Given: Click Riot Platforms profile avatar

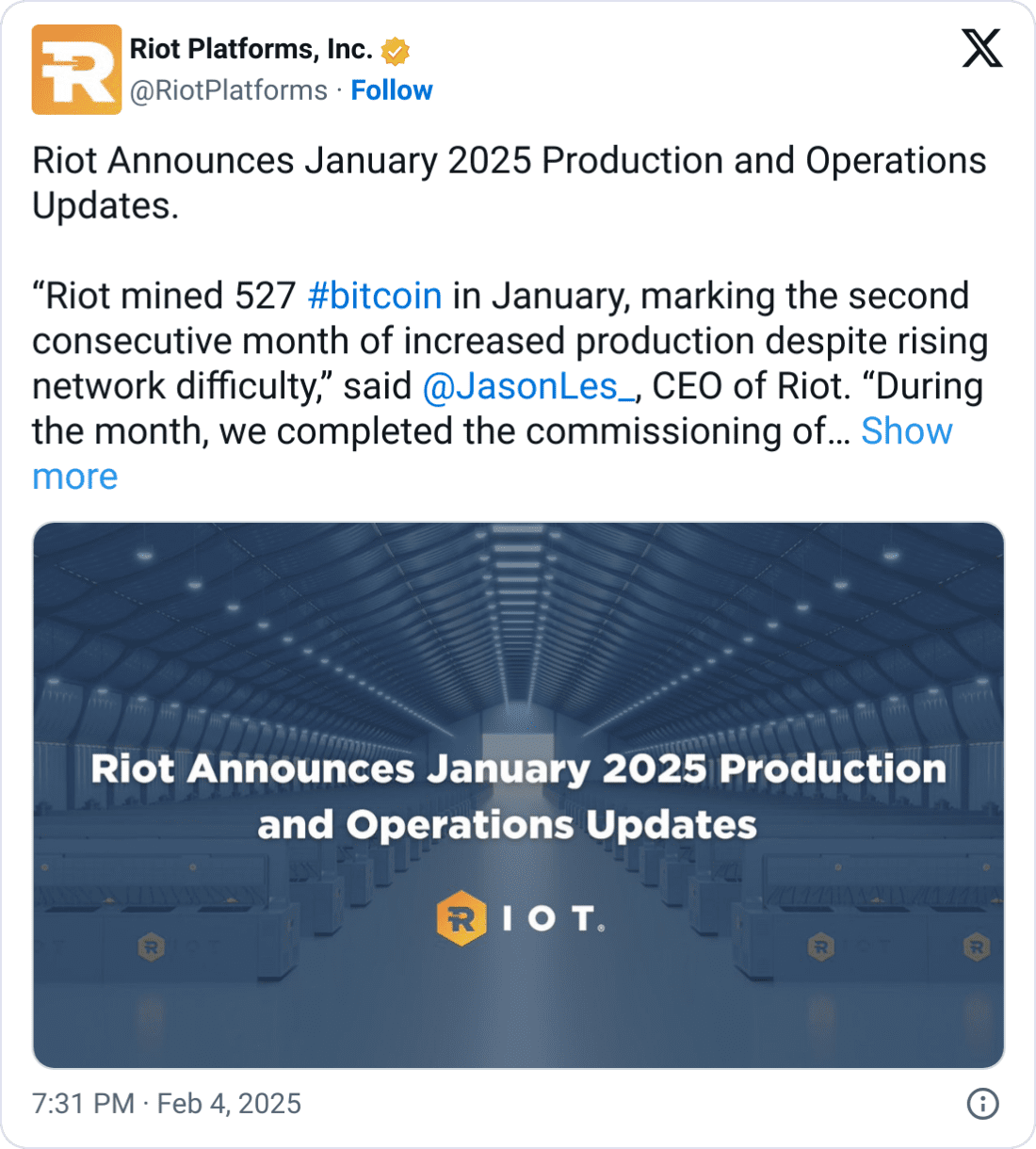Looking at the screenshot, I should (77, 69).
